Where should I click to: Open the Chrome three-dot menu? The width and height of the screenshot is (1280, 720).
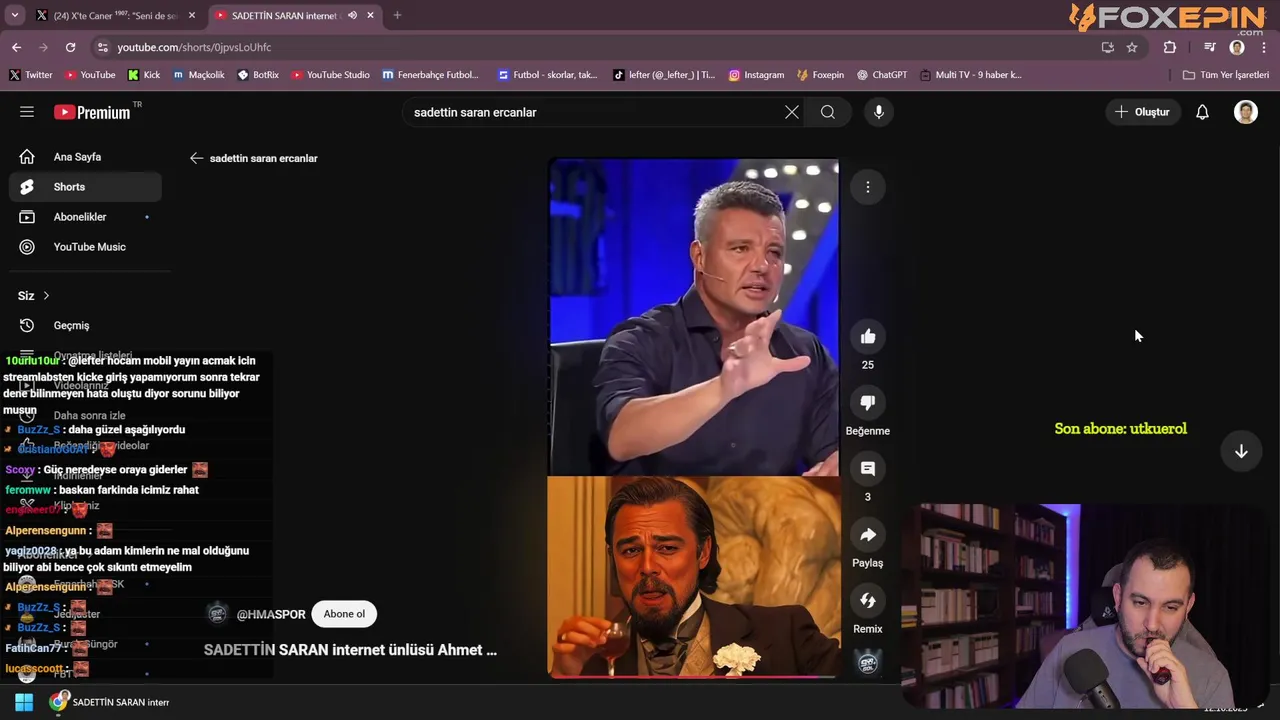click(1265, 47)
